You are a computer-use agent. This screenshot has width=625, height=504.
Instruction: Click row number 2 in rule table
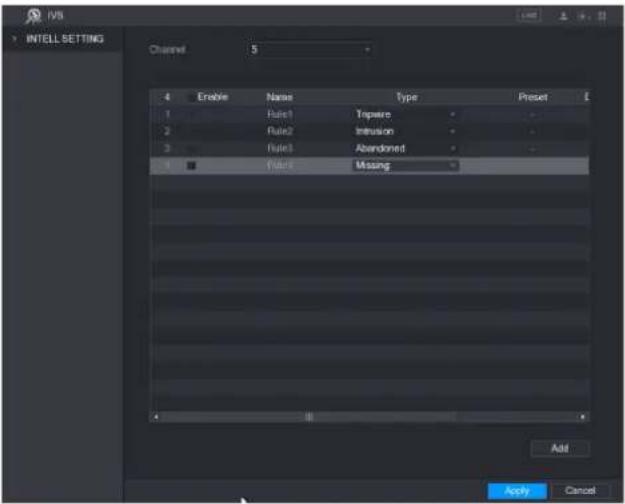pyautogui.click(x=167, y=131)
